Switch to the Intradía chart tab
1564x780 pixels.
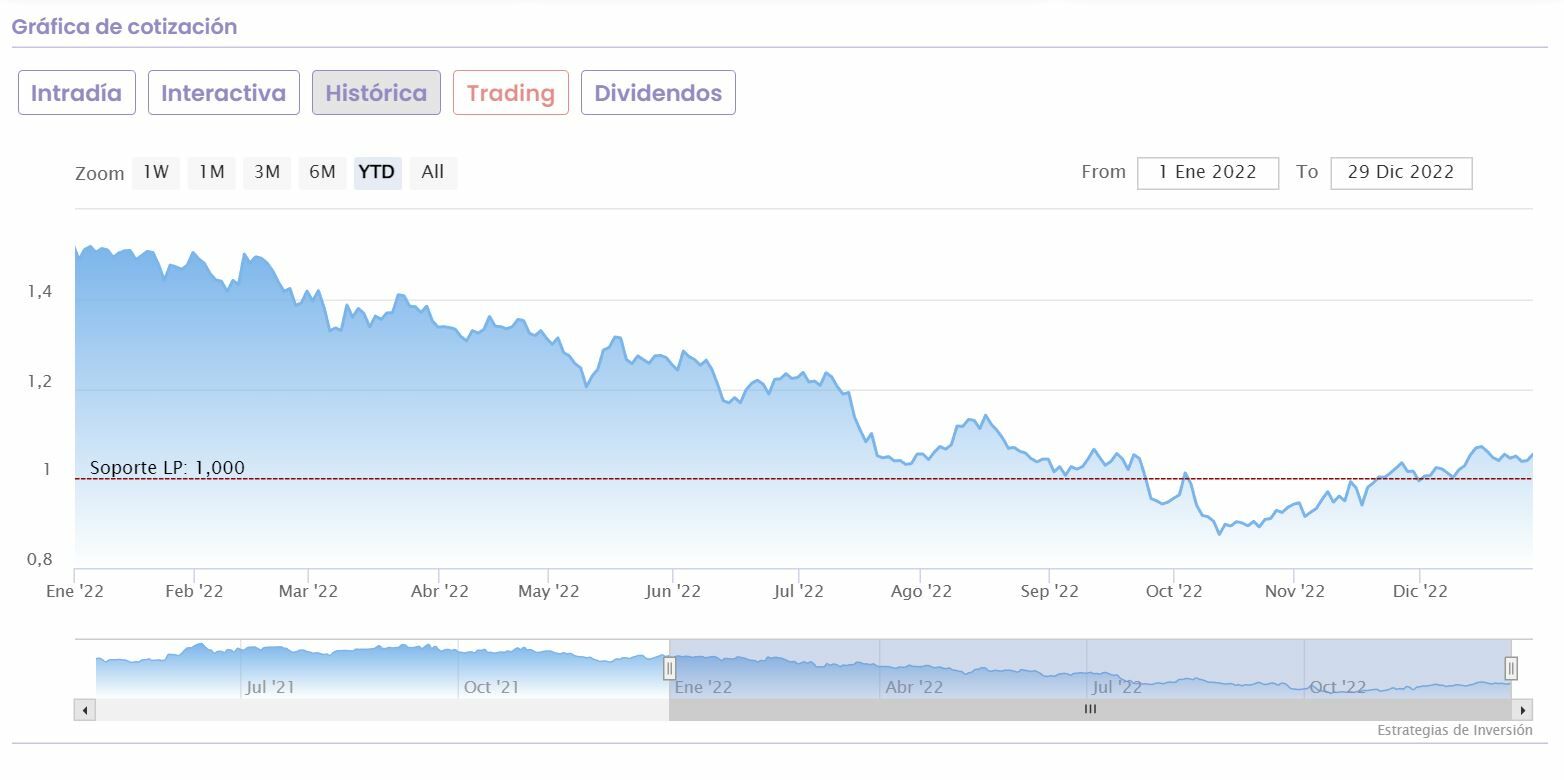click(x=76, y=93)
